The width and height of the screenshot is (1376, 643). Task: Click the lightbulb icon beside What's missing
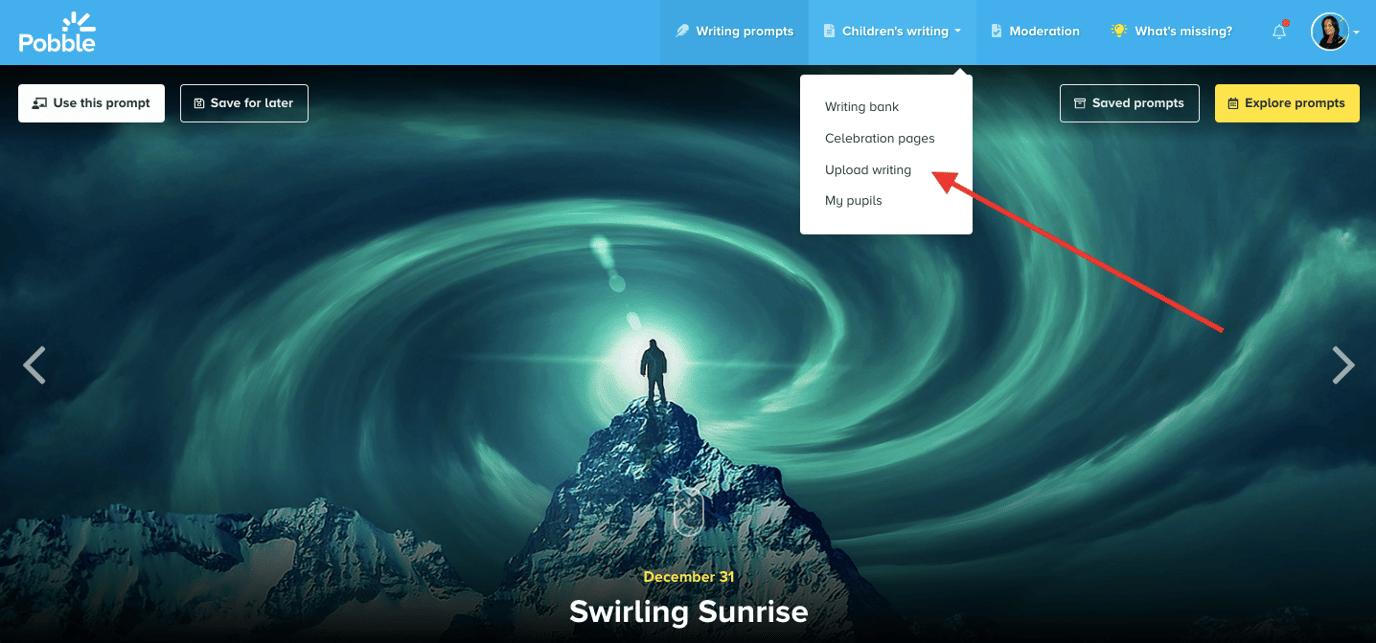pyautogui.click(x=1119, y=31)
